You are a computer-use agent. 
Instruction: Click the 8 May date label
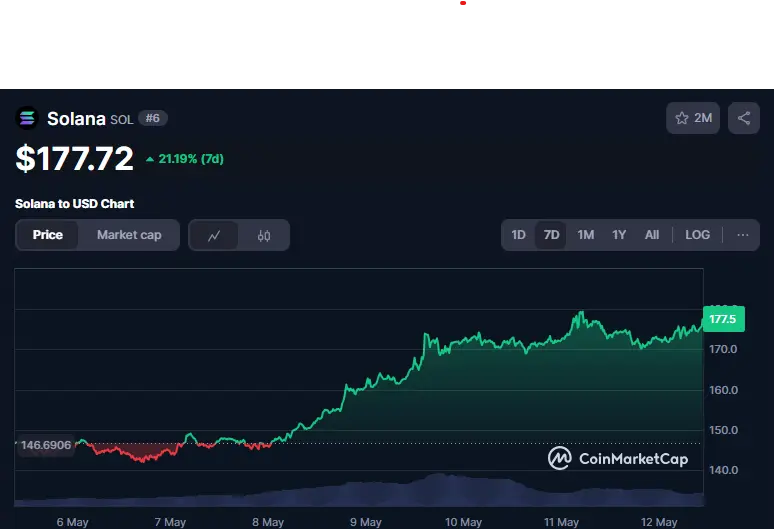pyautogui.click(x=268, y=522)
